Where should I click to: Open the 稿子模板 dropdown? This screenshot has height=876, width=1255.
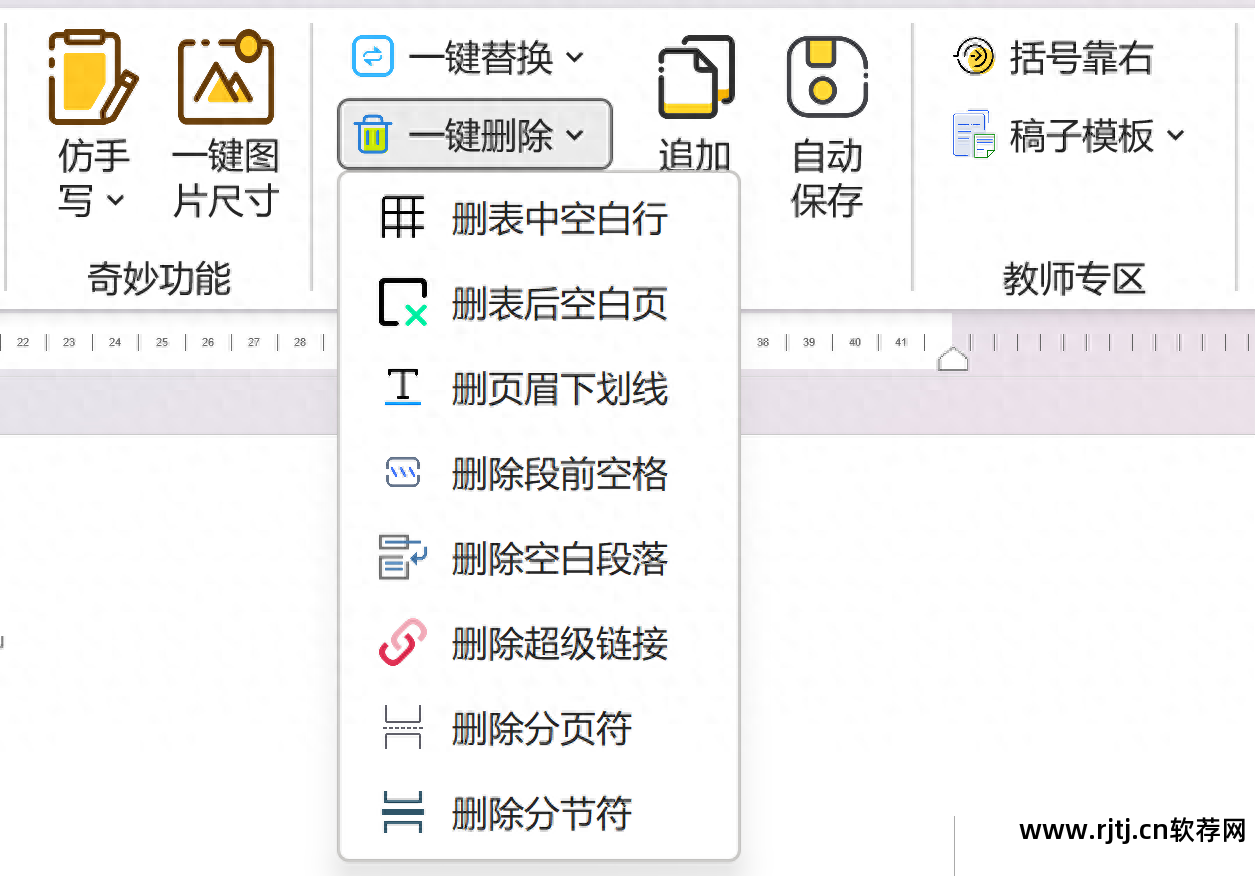pos(1176,133)
